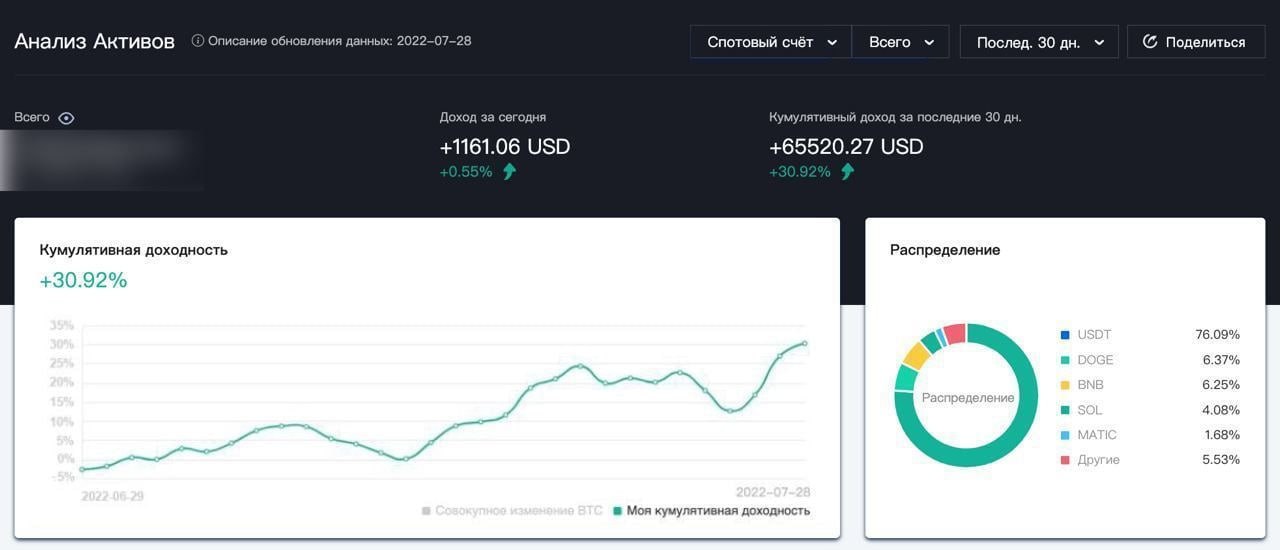The height and width of the screenshot is (550, 1280).
Task: Open the Спотовый счёт dropdown
Action: coord(771,42)
